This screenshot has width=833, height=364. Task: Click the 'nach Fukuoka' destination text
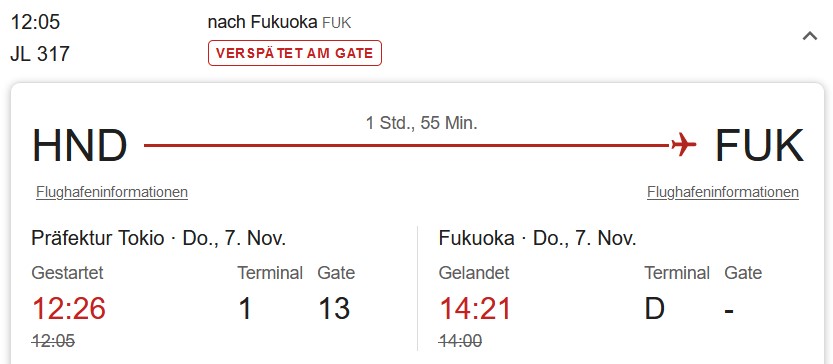click(261, 22)
